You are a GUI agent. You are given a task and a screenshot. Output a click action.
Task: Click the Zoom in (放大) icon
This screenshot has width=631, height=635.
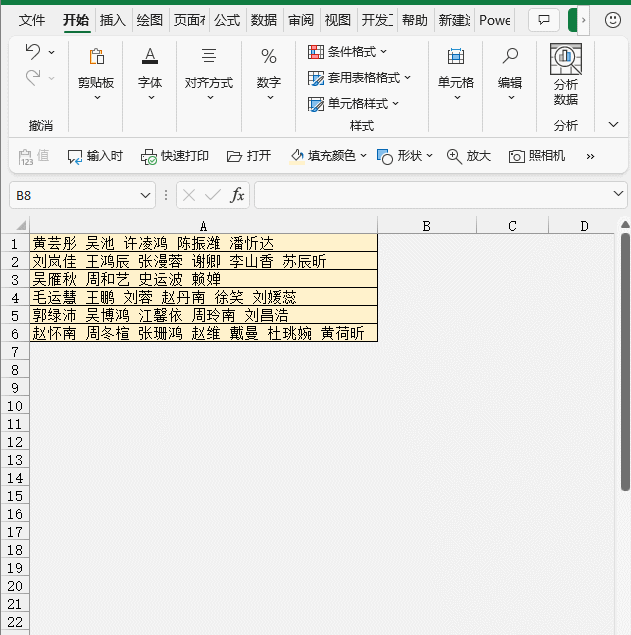pyautogui.click(x=468, y=156)
